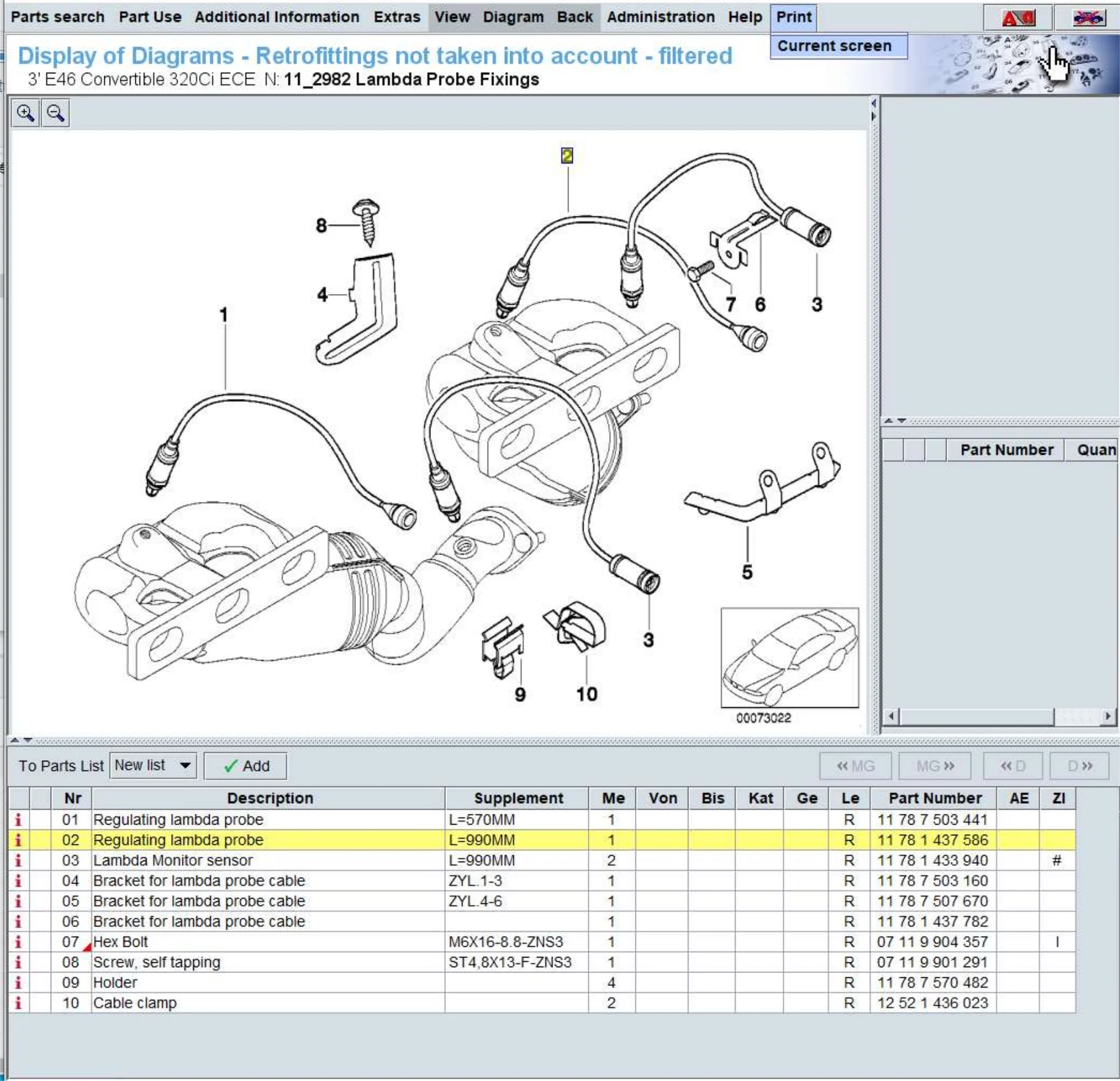Open info icon for self tapping screw
1120x1081 pixels.
[x=18, y=962]
